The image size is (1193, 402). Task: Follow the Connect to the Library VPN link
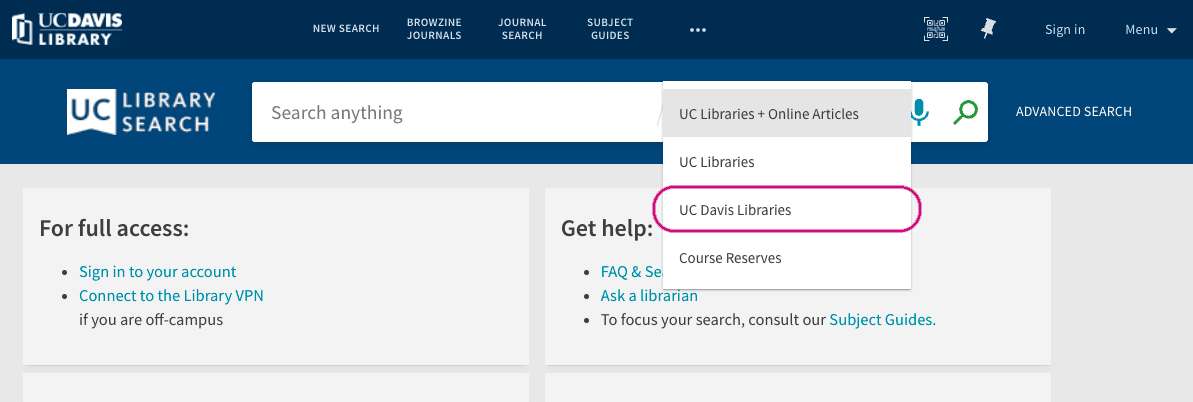click(x=171, y=296)
